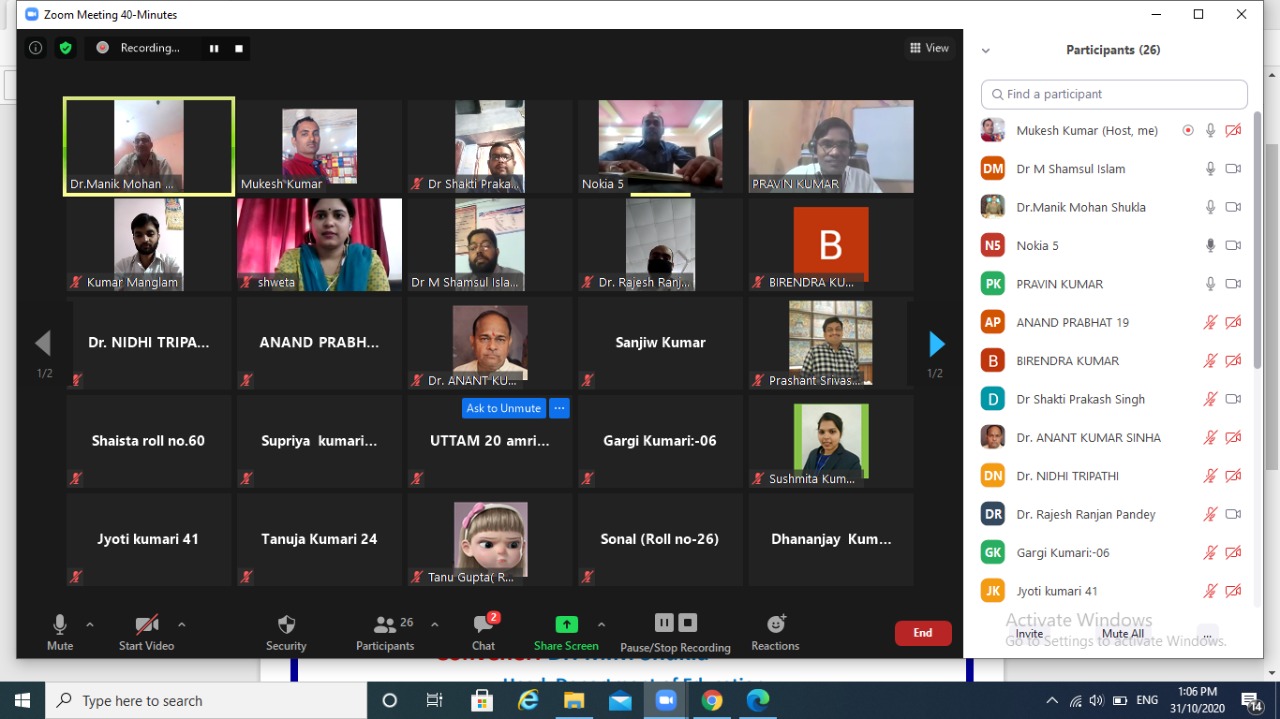Select the Tanu Gupta cartoon avatar tile

pos(490,539)
